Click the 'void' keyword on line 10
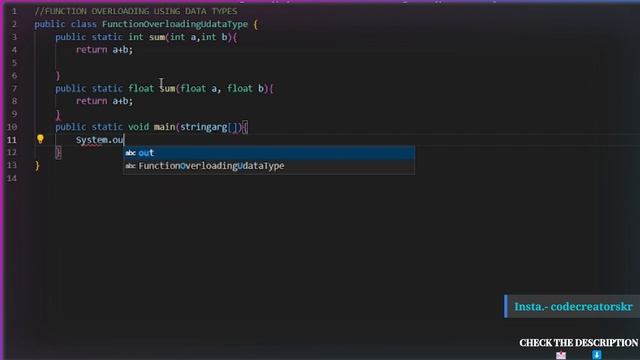The image size is (640, 360). pos(138,127)
